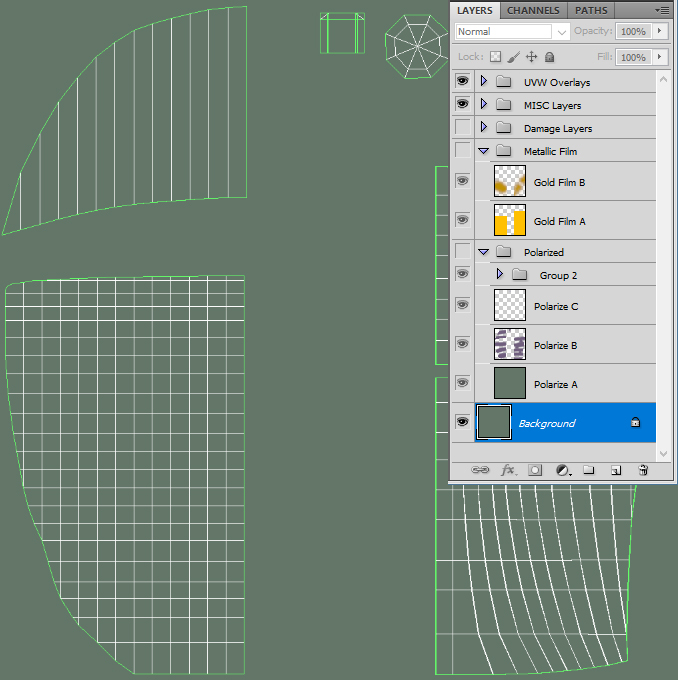The height and width of the screenshot is (680, 678).
Task: Select the Polarize A layer
Action: tap(556, 385)
